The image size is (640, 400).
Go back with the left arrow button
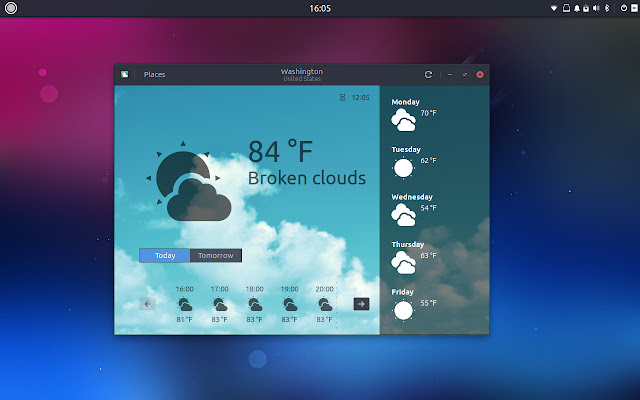click(x=147, y=304)
